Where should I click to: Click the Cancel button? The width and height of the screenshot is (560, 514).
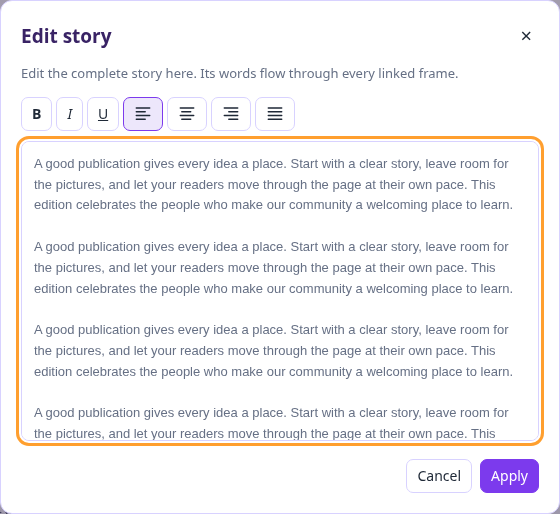point(439,476)
